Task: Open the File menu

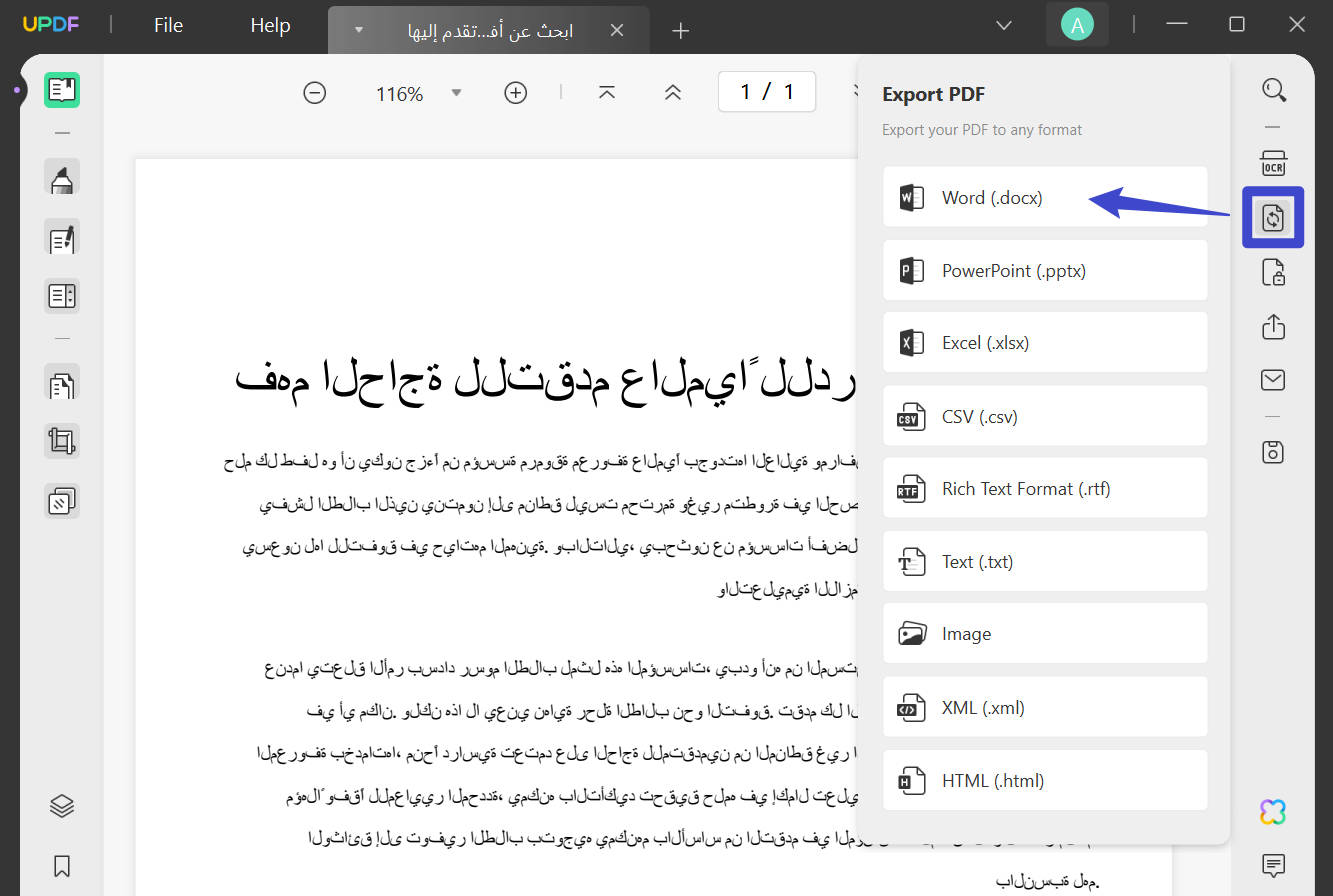Action: click(167, 25)
